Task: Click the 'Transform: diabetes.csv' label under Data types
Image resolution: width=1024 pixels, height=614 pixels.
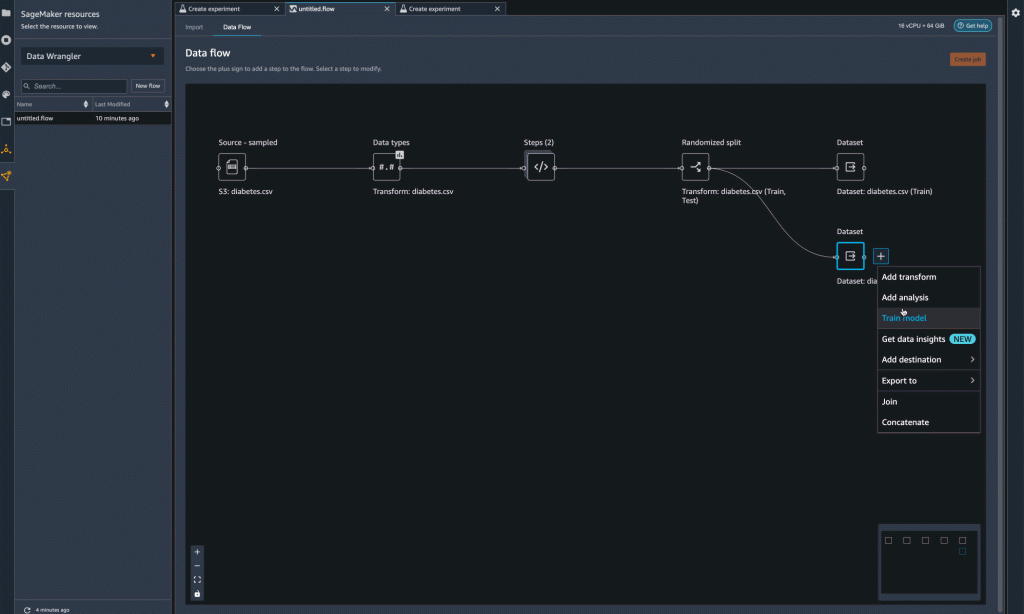Action: [x=413, y=191]
